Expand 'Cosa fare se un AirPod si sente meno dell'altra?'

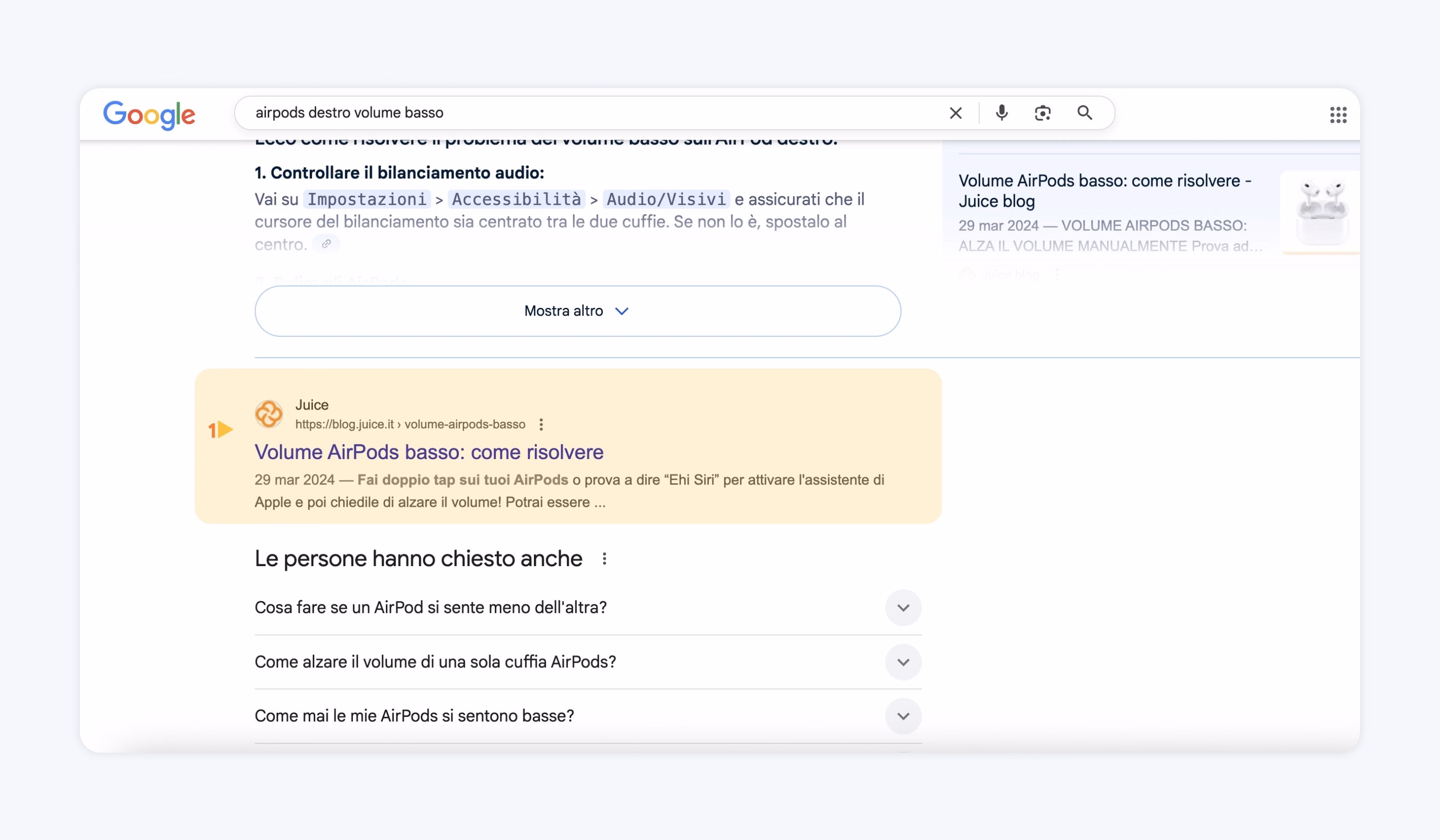click(588, 607)
